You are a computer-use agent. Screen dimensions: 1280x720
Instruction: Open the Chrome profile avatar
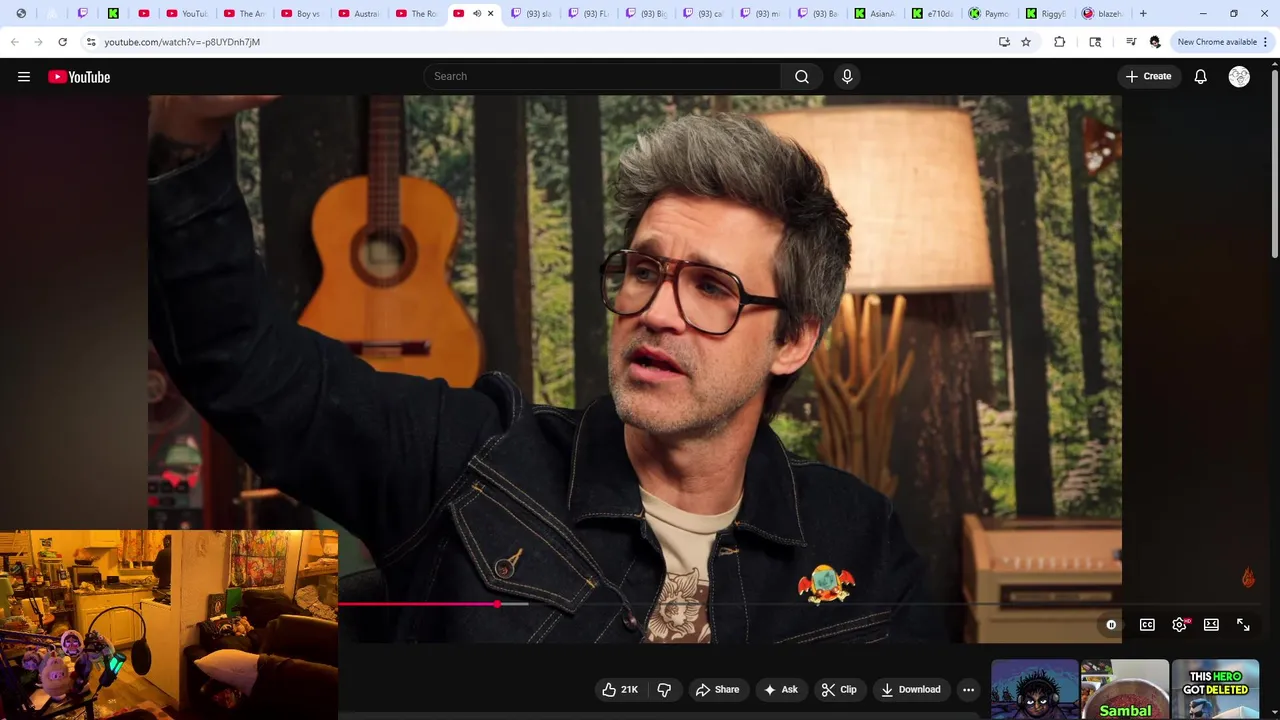1155,42
